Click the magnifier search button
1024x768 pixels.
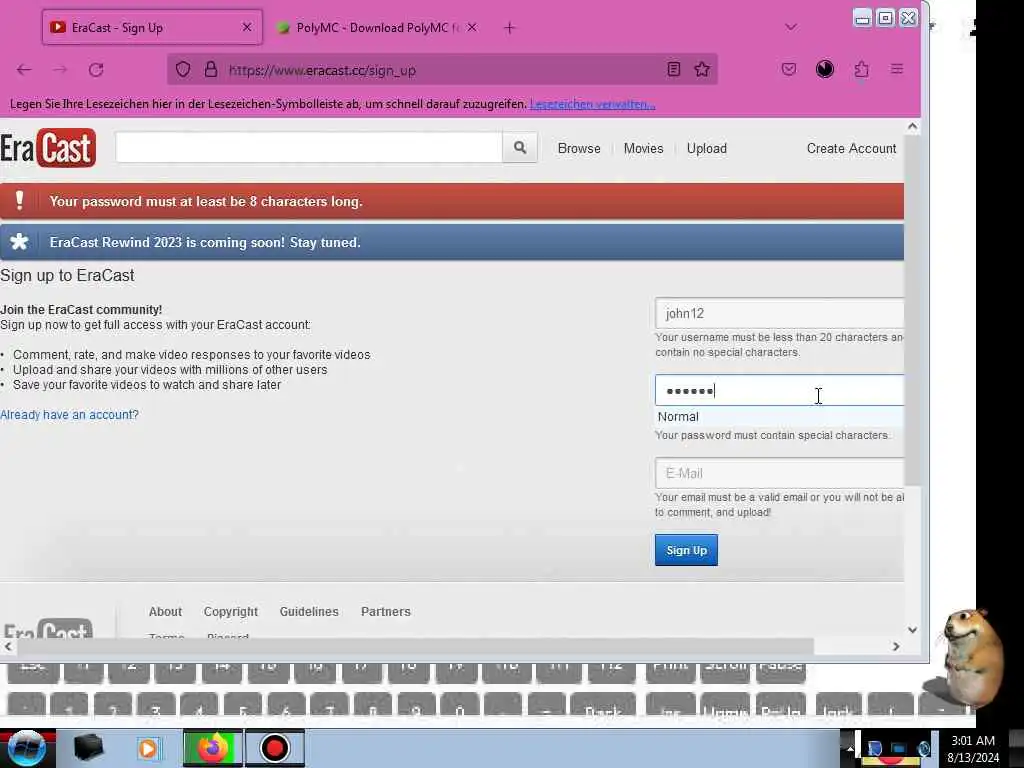point(520,148)
